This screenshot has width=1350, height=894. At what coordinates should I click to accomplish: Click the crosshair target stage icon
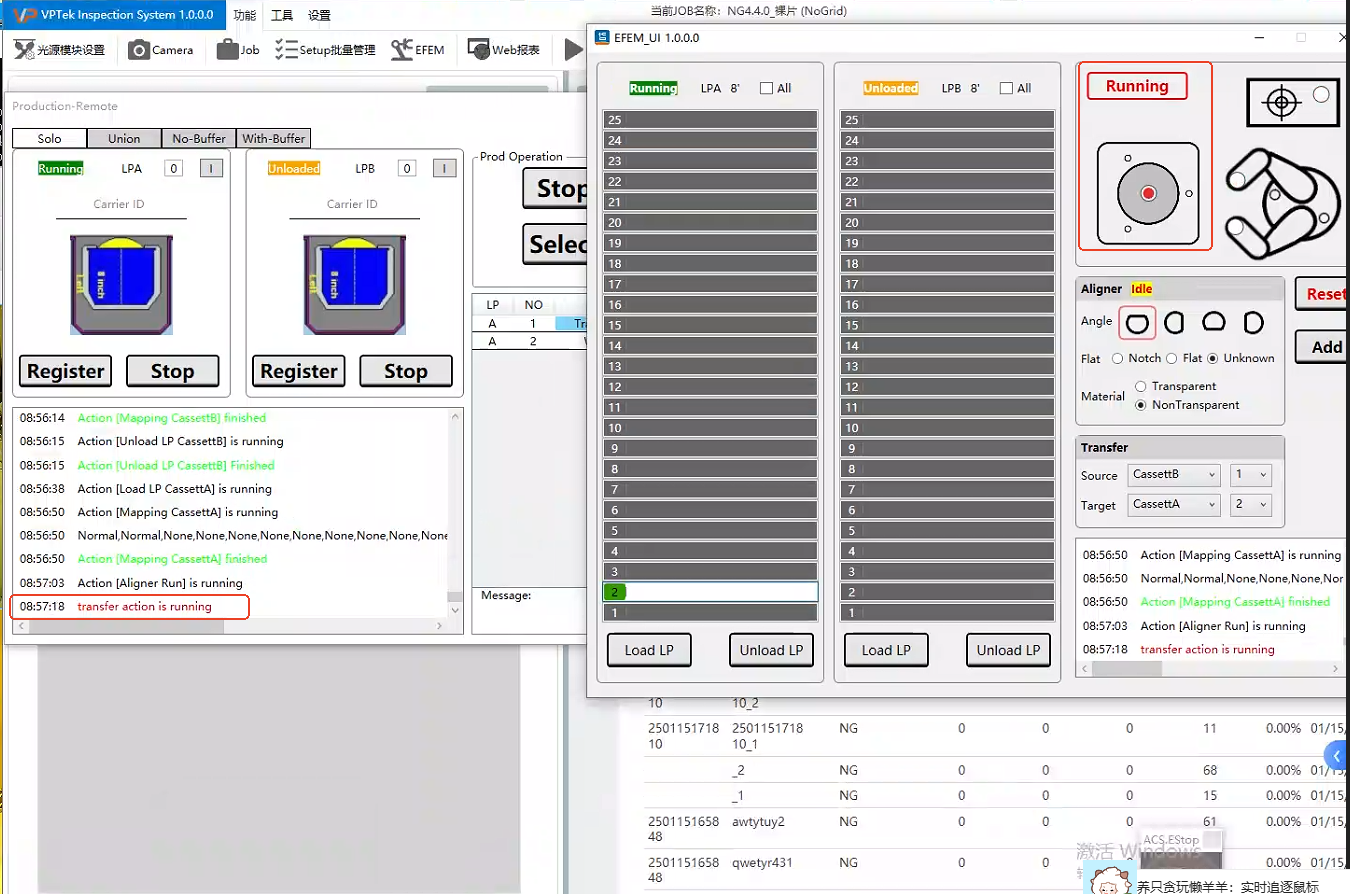point(1281,102)
